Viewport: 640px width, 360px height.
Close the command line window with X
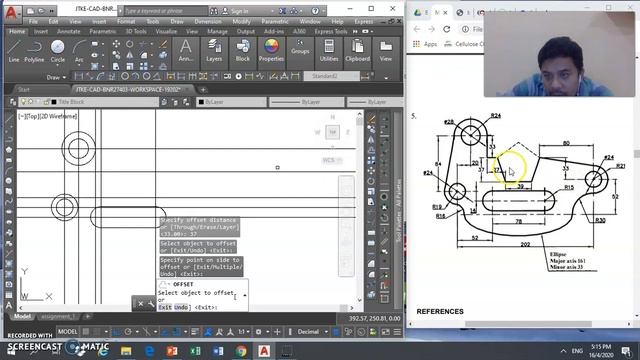pos(140,304)
